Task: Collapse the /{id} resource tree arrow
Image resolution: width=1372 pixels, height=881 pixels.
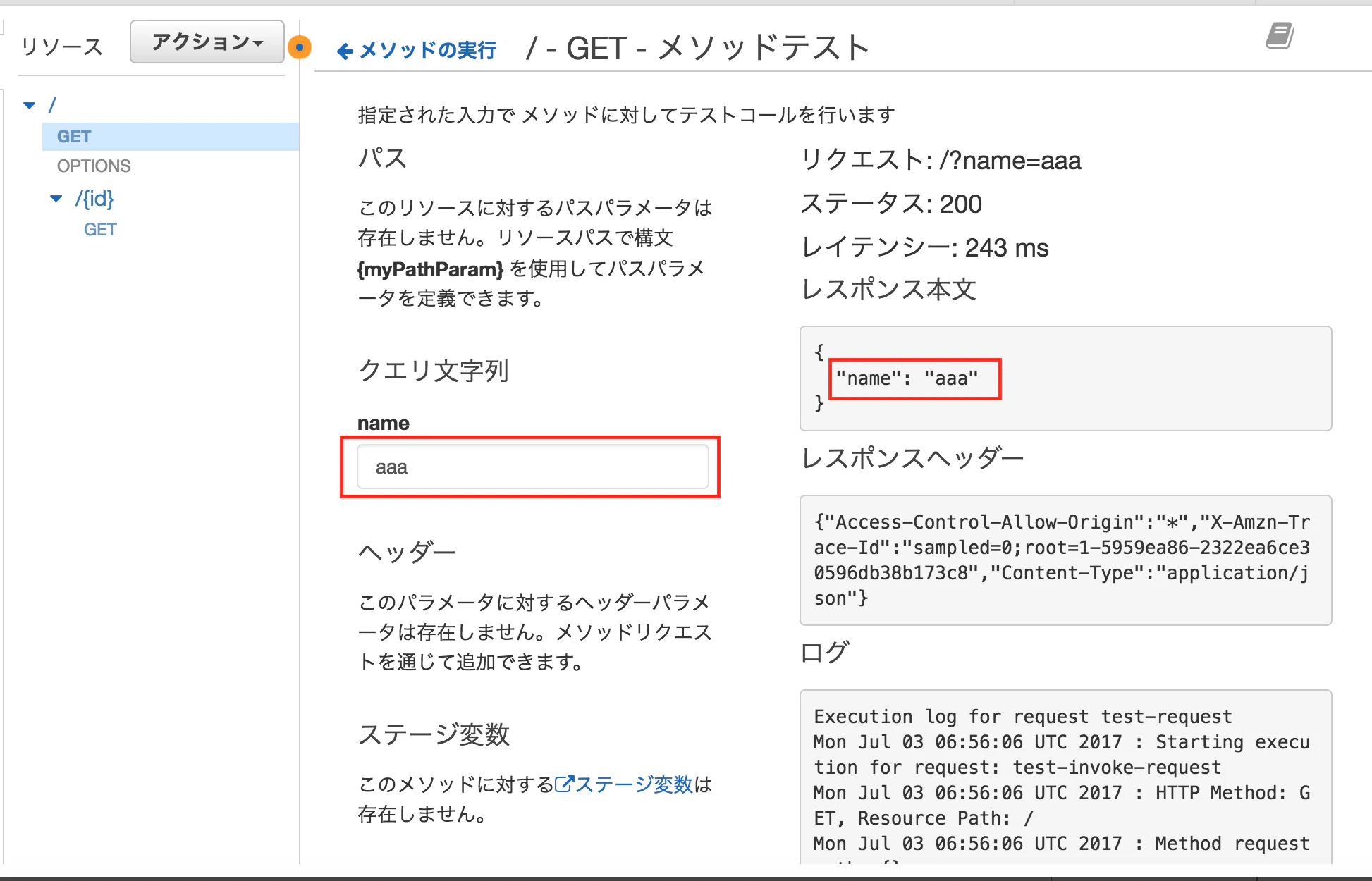Action: [x=56, y=199]
